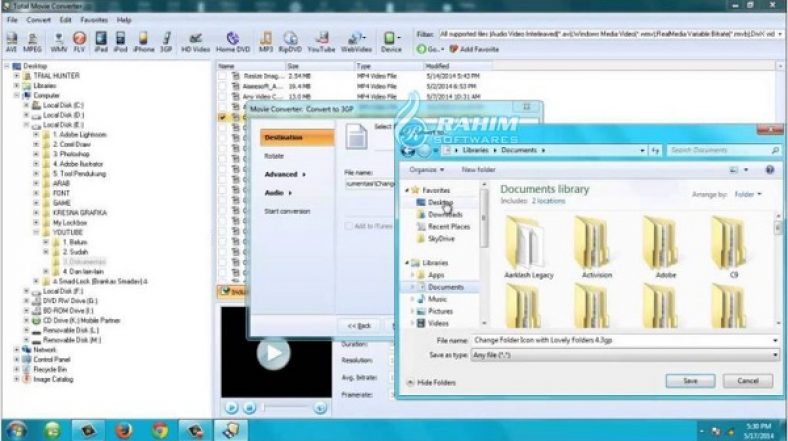
Task: Open the WebVideo toolbar icon
Action: tap(356, 42)
